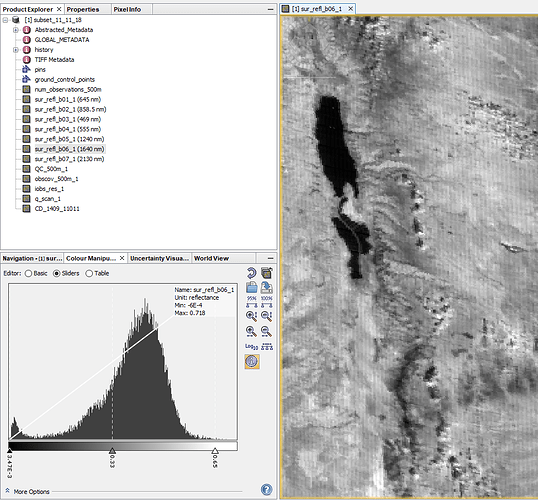Select obscov_500m_1 band

56,179
